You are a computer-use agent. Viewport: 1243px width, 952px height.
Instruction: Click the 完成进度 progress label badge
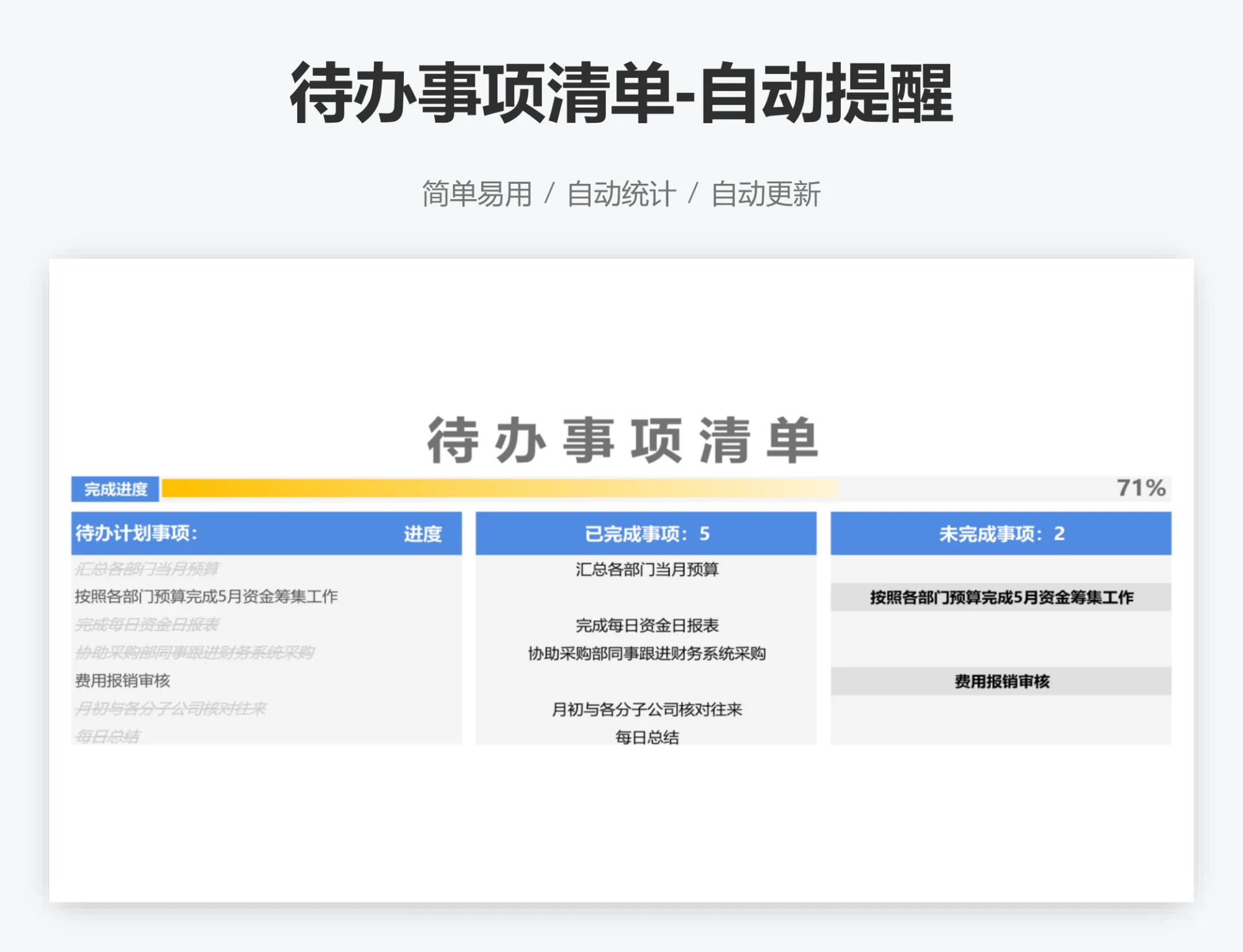tap(115, 489)
